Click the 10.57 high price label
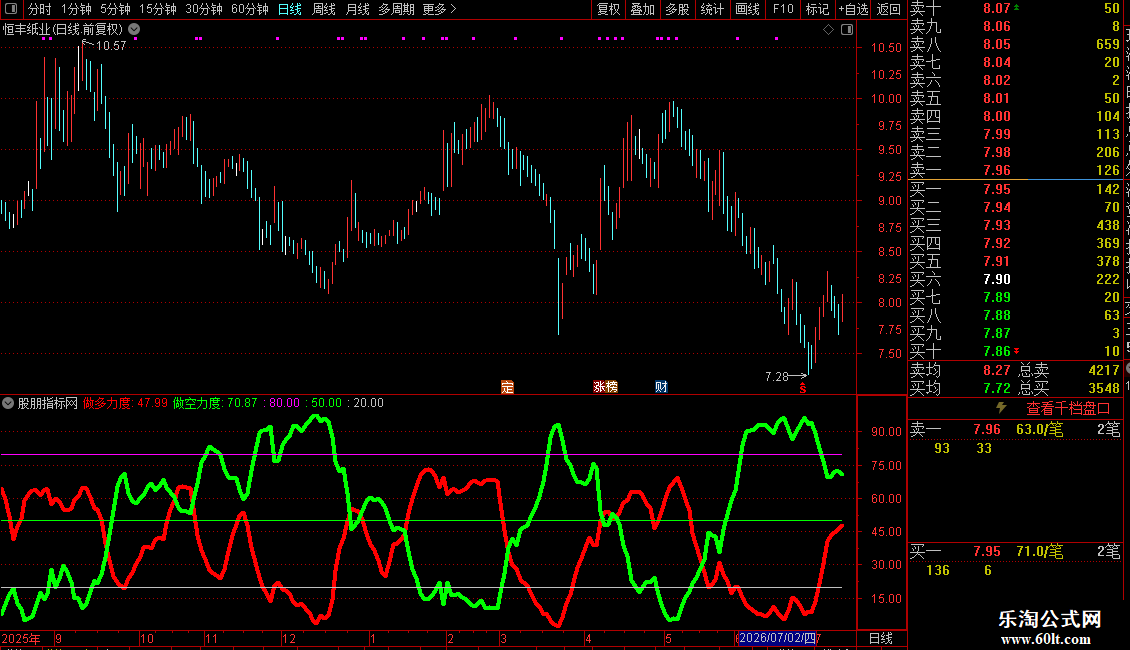The image size is (1130, 650). coord(111,45)
